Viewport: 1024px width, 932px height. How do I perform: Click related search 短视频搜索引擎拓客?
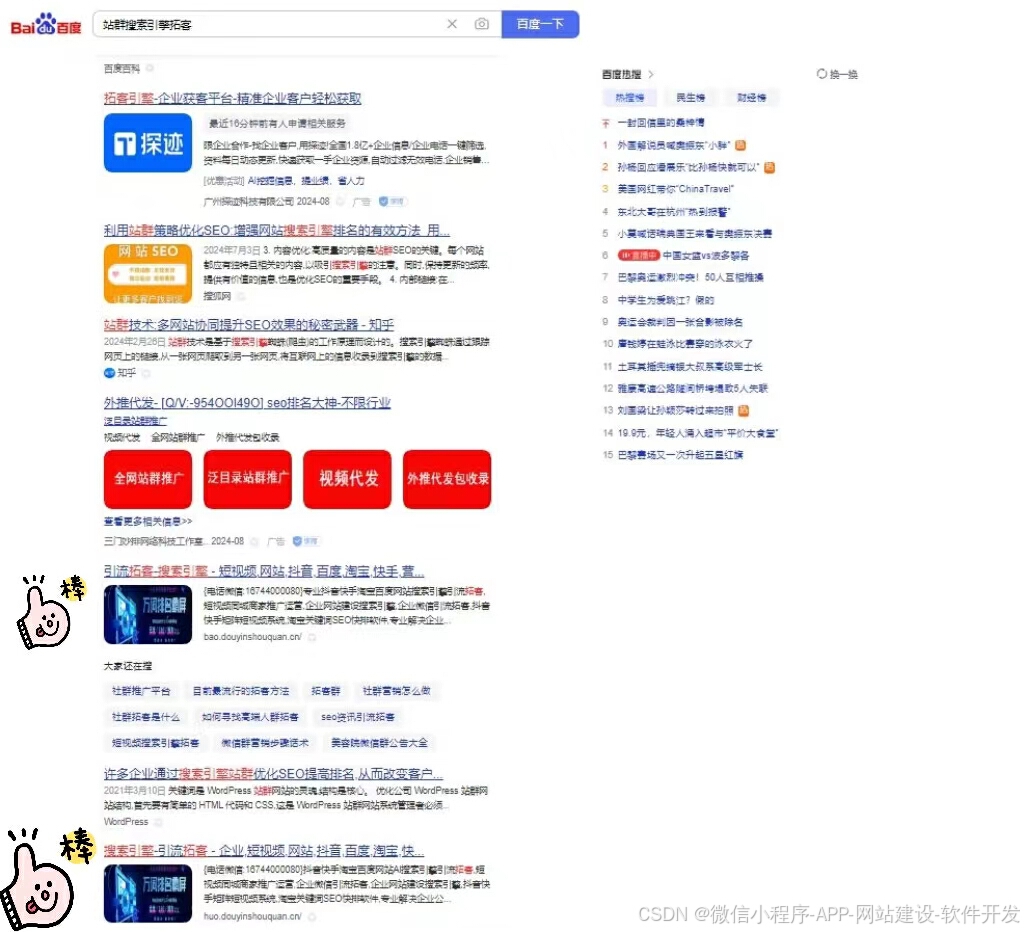[155, 743]
